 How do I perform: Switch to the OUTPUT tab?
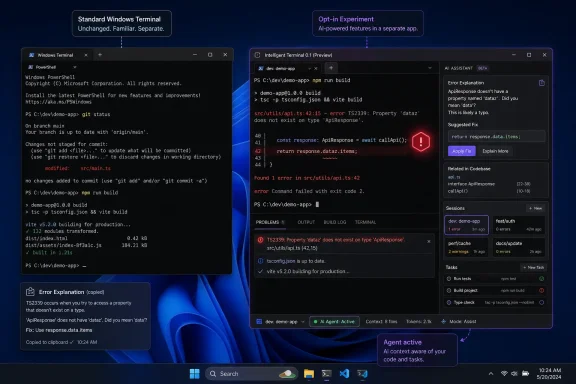click(306, 222)
